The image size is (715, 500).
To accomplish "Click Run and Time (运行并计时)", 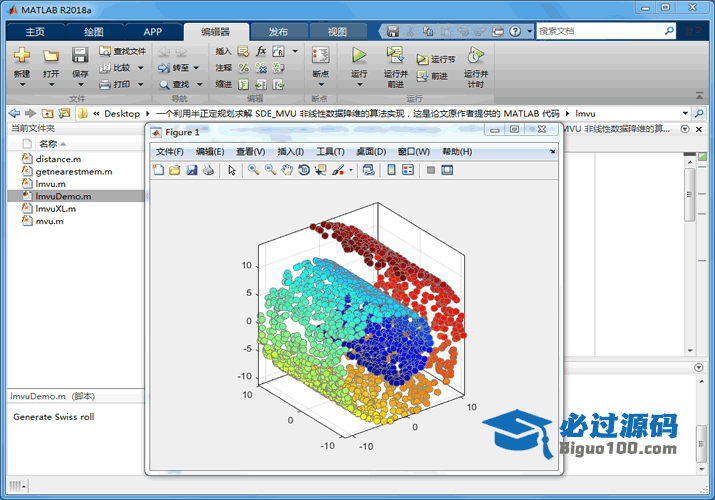I will tap(476, 67).
